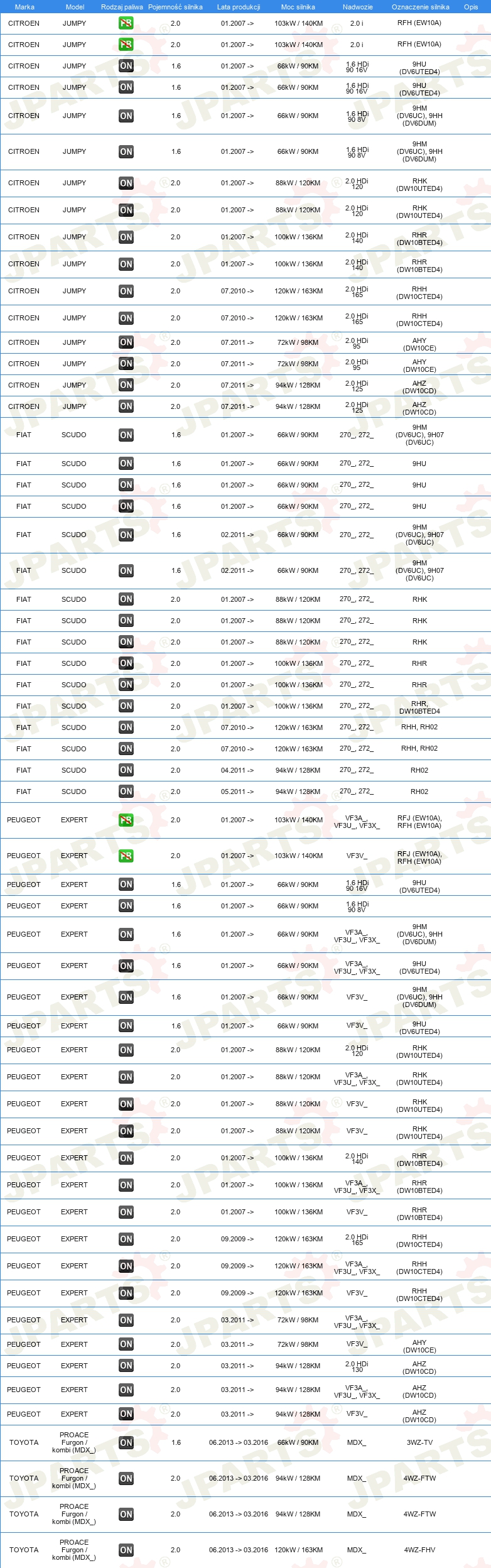Image resolution: width=491 pixels, height=1568 pixels.
Task: Click the ON icon in the Peugeot Expert 2.0 HDi 165 row
Action: 126,1239
